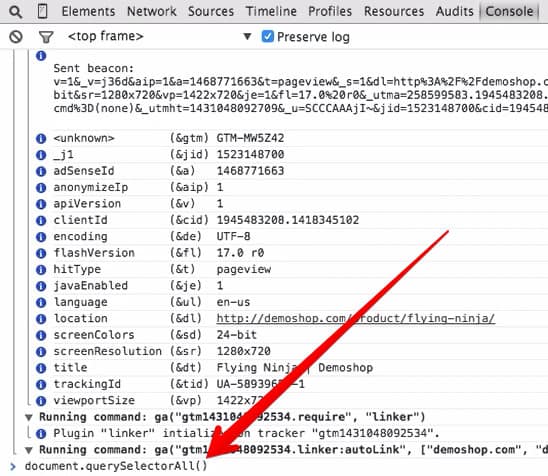This screenshot has height=476, width=548.
Task: Collapse the require linker command group
Action: tap(29, 417)
